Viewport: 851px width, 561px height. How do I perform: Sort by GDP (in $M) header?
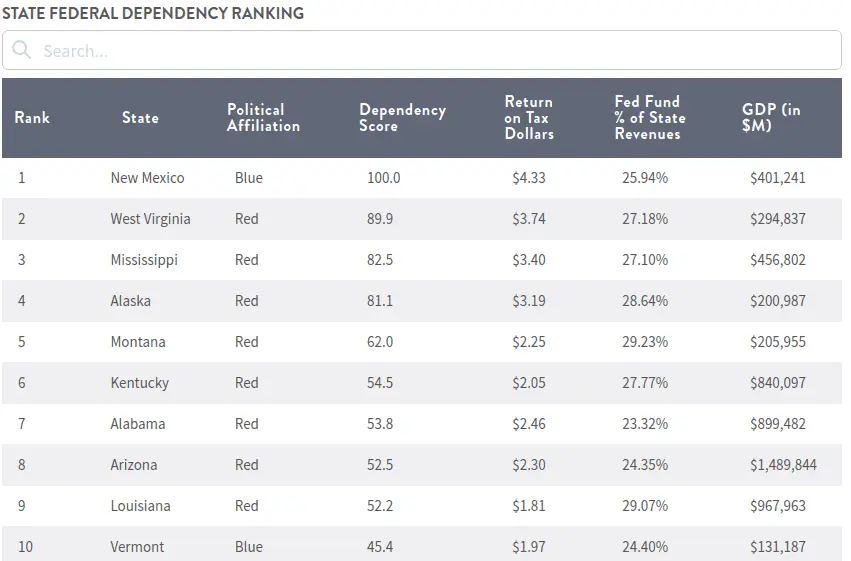771,118
